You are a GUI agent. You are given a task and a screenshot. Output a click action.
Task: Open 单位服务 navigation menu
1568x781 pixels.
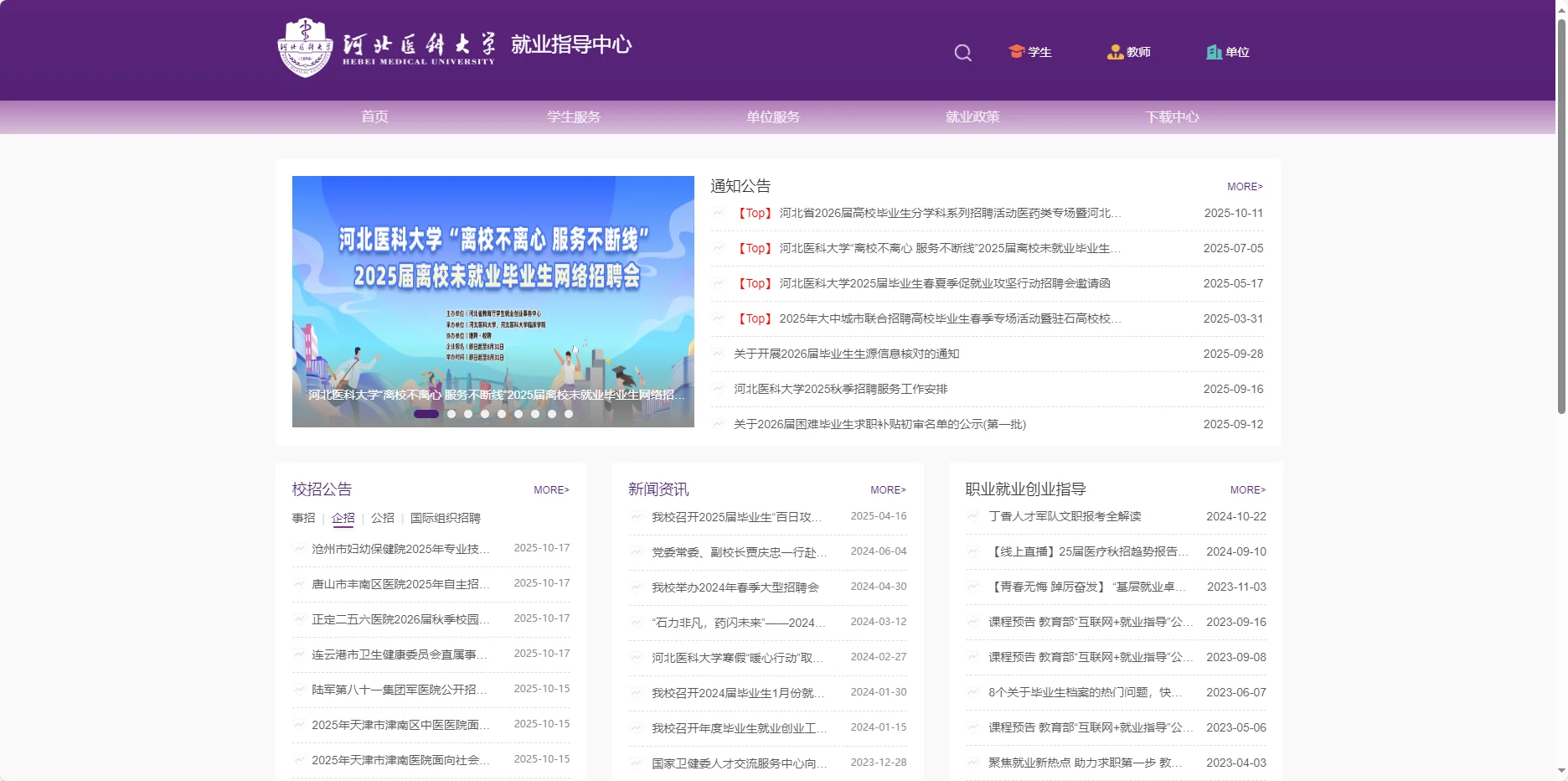point(773,117)
